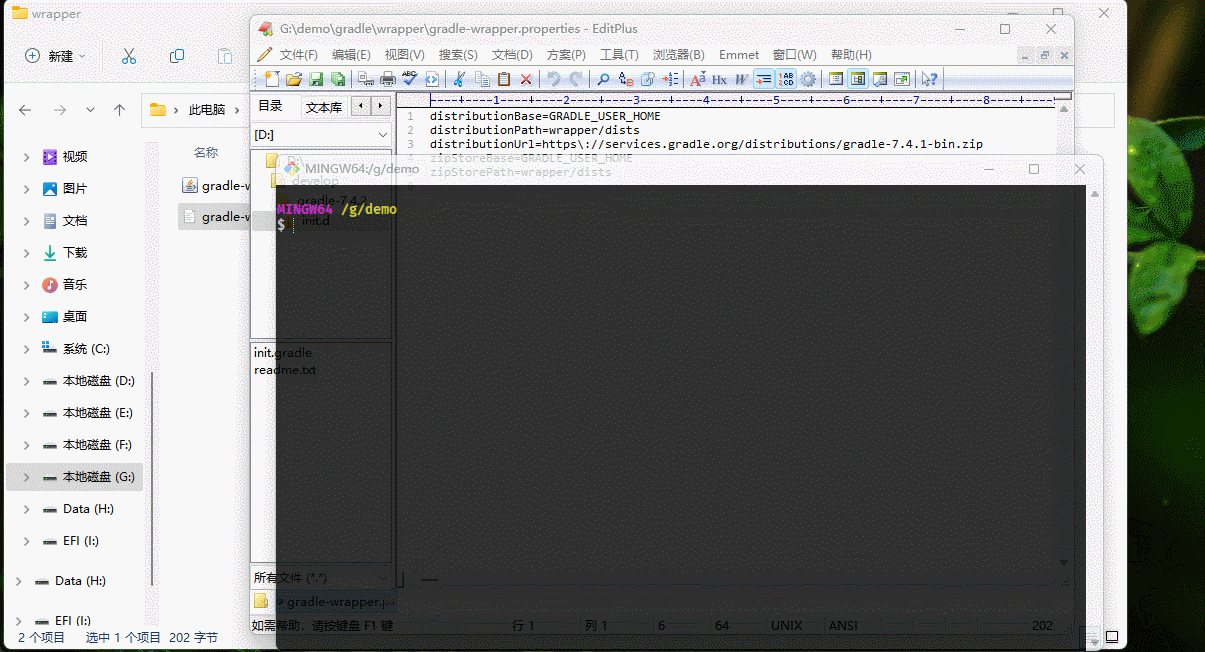Viewport: 1205px width, 652px height.
Task: Select 下载 in Explorer sidebar
Action: pos(75,253)
